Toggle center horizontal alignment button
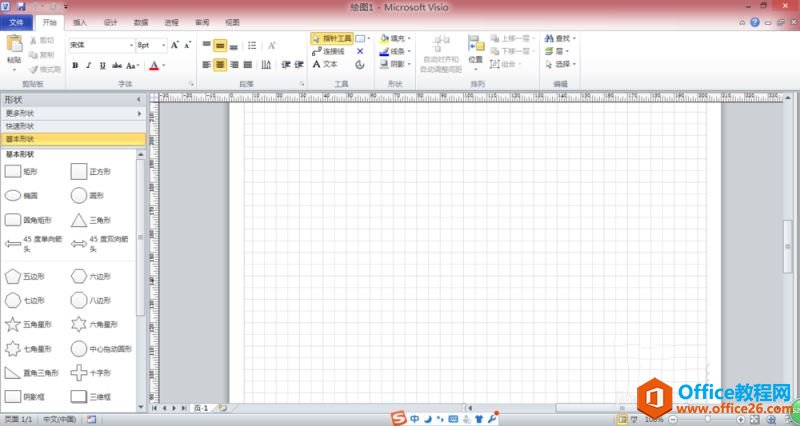Screen dimensions: 800x426 click(220, 65)
